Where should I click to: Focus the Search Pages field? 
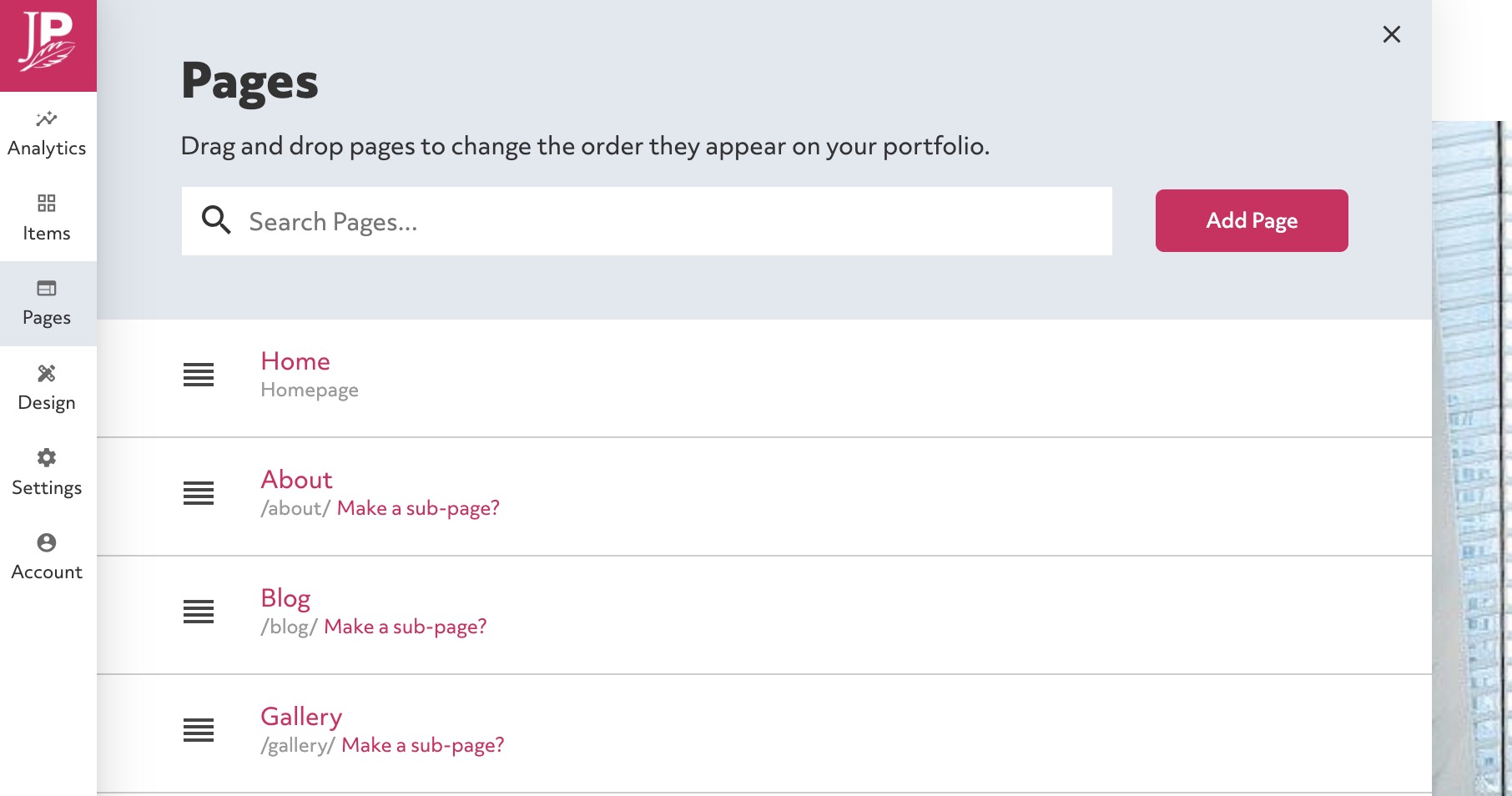647,221
